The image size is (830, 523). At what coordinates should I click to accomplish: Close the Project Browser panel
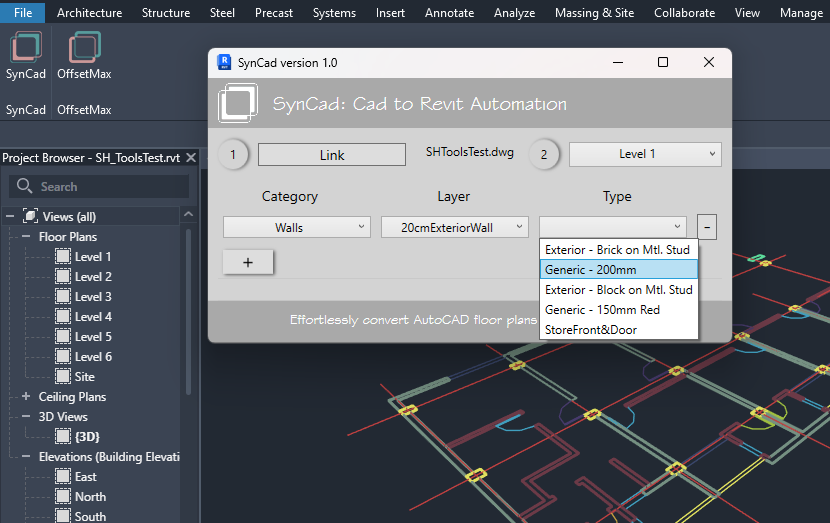[191, 158]
